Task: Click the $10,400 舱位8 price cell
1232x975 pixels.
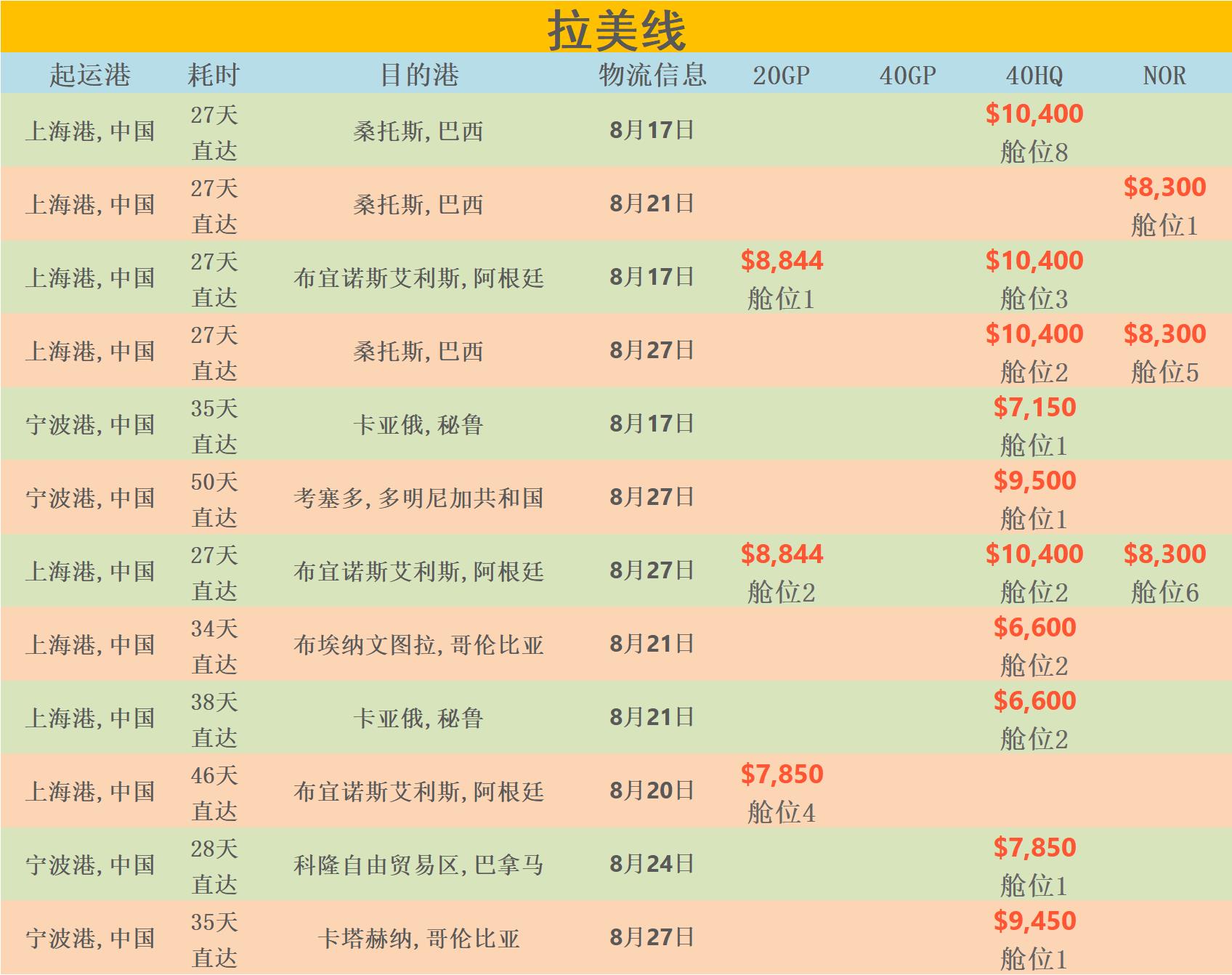Action: (1034, 132)
